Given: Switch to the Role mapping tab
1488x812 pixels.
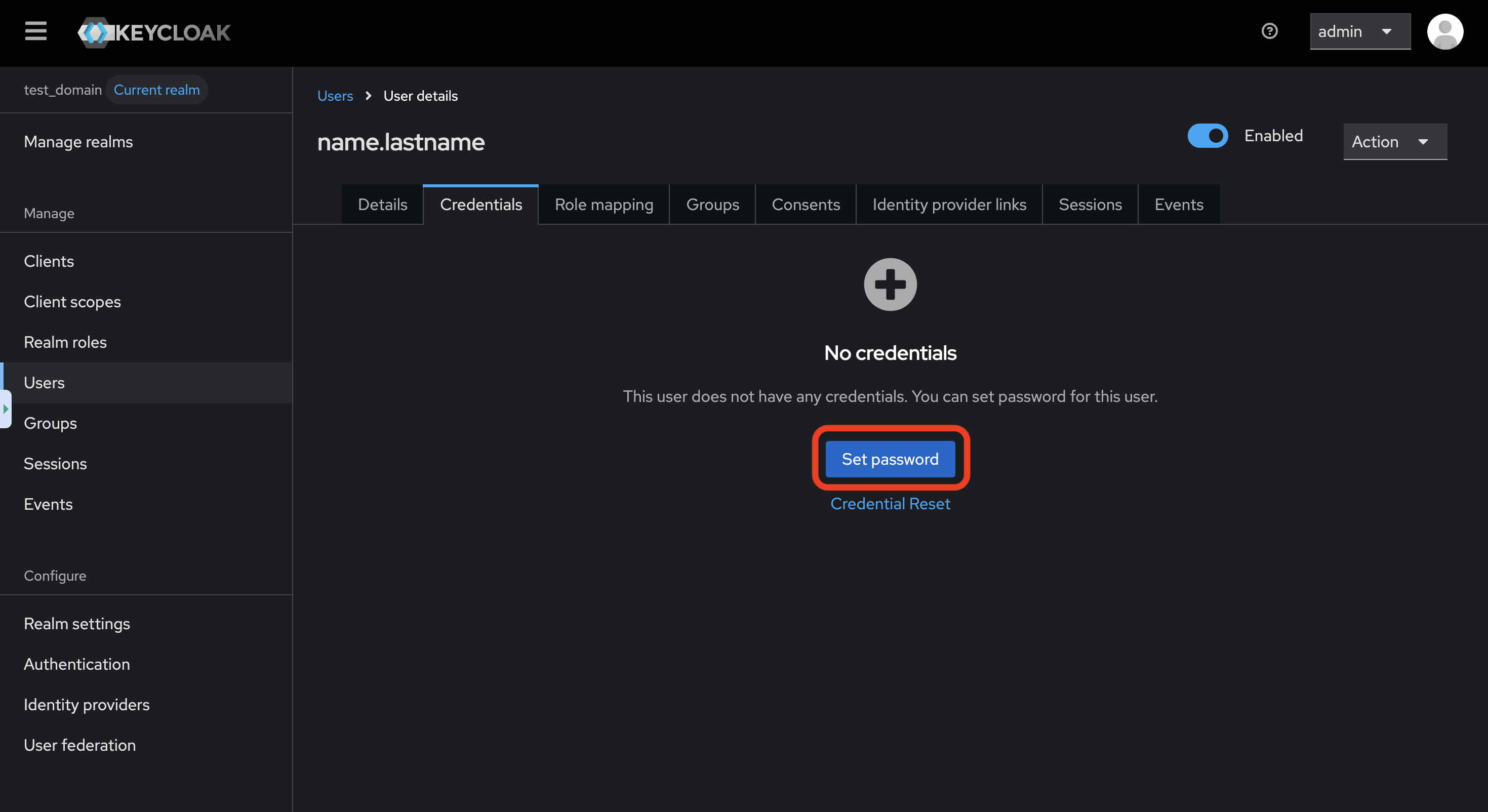Looking at the screenshot, I should (x=604, y=205).
